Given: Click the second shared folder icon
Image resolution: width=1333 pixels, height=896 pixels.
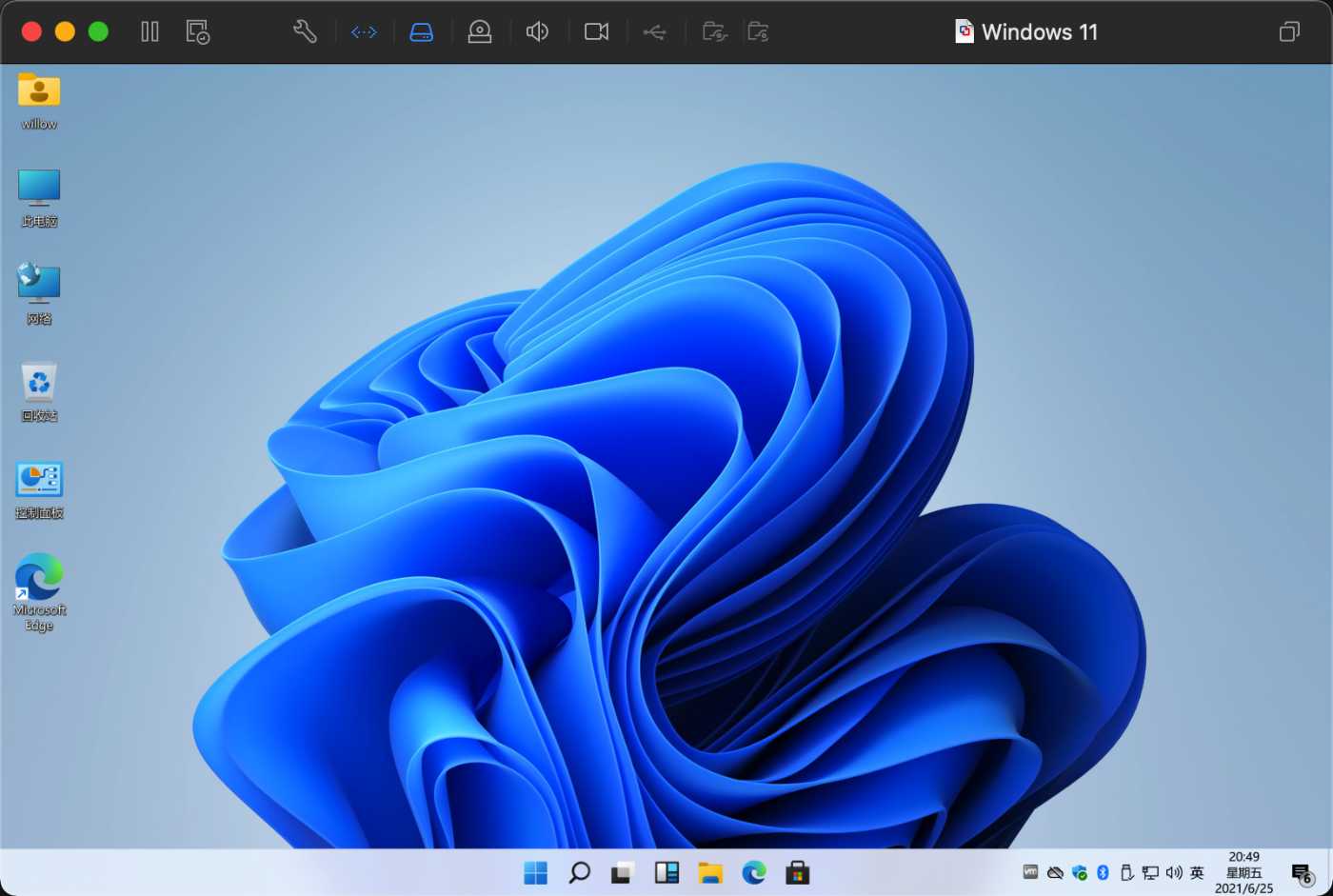Looking at the screenshot, I should pos(759,32).
